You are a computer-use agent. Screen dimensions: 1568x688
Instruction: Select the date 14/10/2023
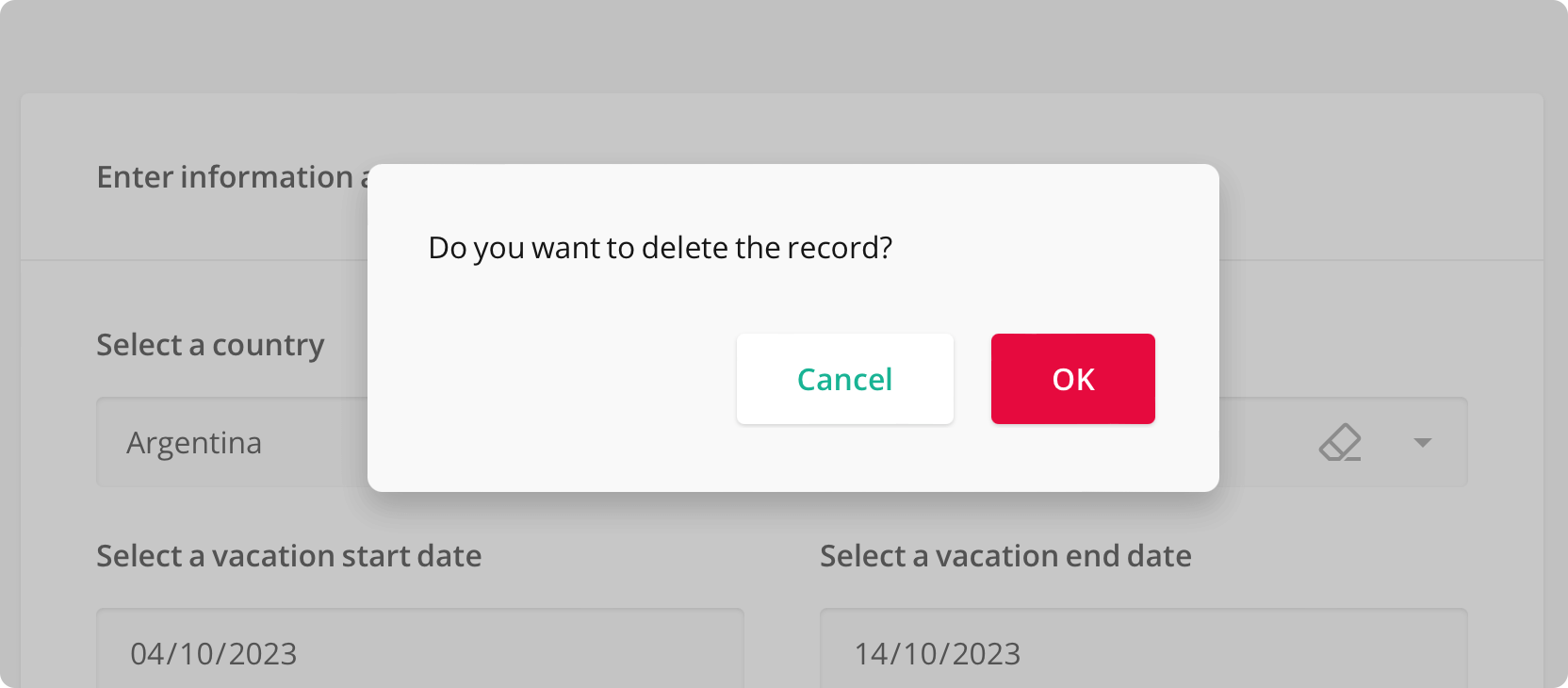(x=937, y=652)
